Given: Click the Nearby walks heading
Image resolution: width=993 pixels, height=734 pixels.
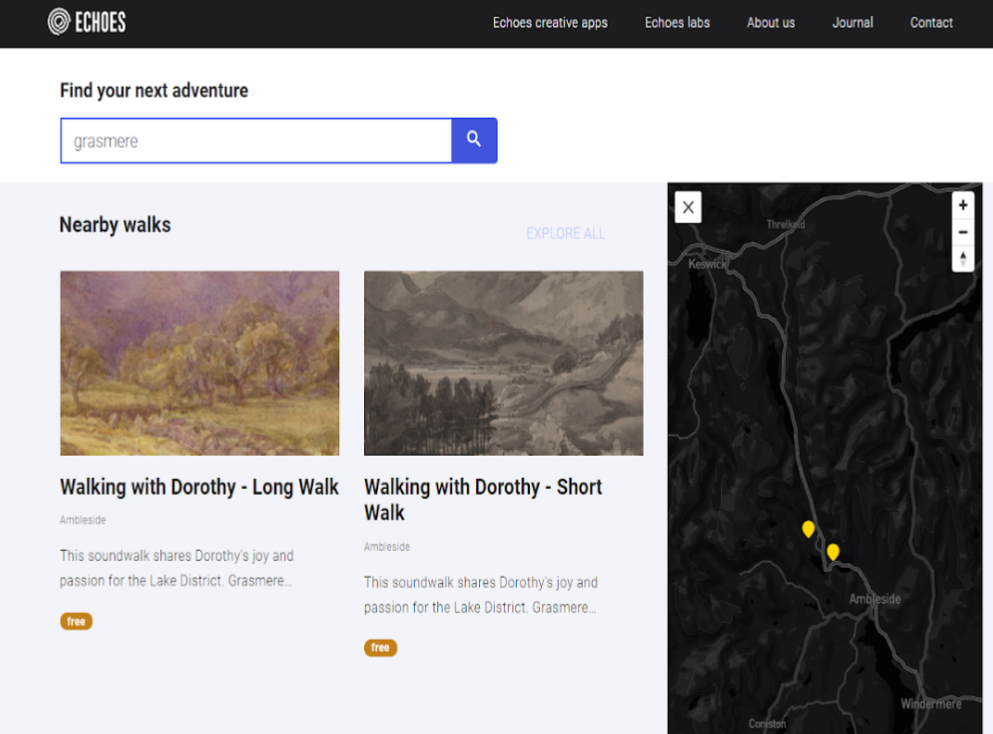Looking at the screenshot, I should pos(115,225).
